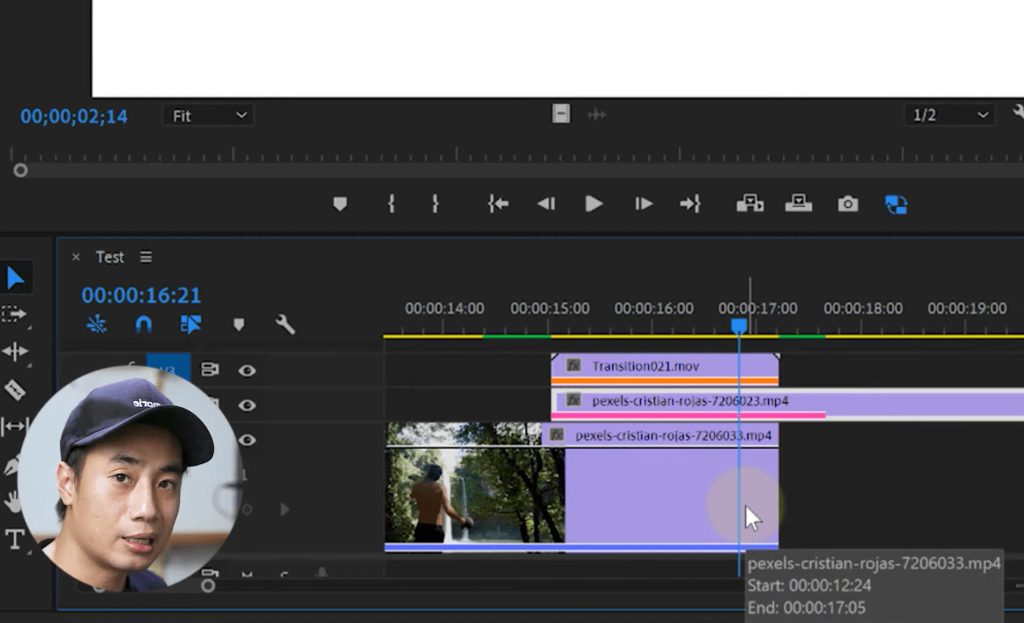The image size is (1024, 623).
Task: Select the Selection tool arrow
Action: (16, 277)
